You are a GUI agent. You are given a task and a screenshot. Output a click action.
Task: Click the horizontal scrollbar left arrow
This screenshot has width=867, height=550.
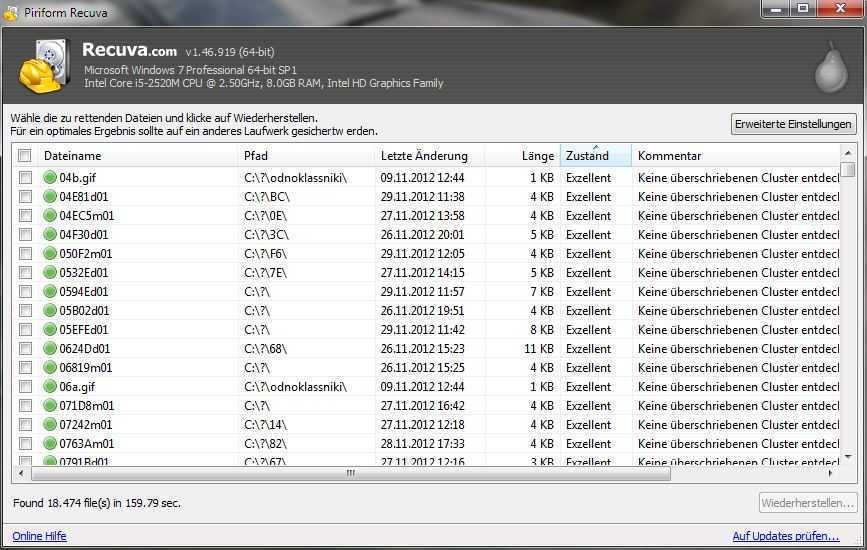(x=21, y=474)
